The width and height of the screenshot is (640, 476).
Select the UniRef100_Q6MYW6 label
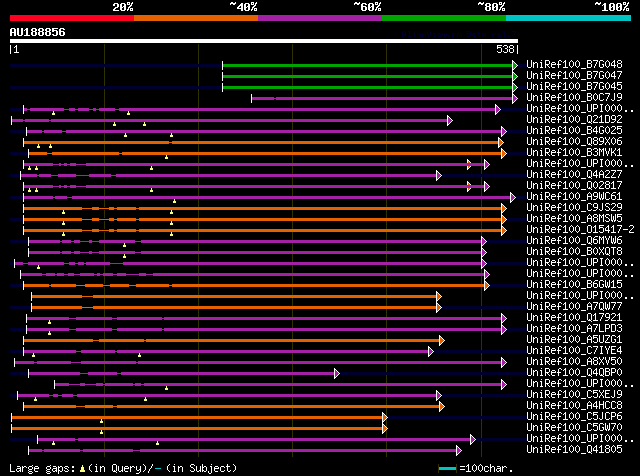pos(574,241)
